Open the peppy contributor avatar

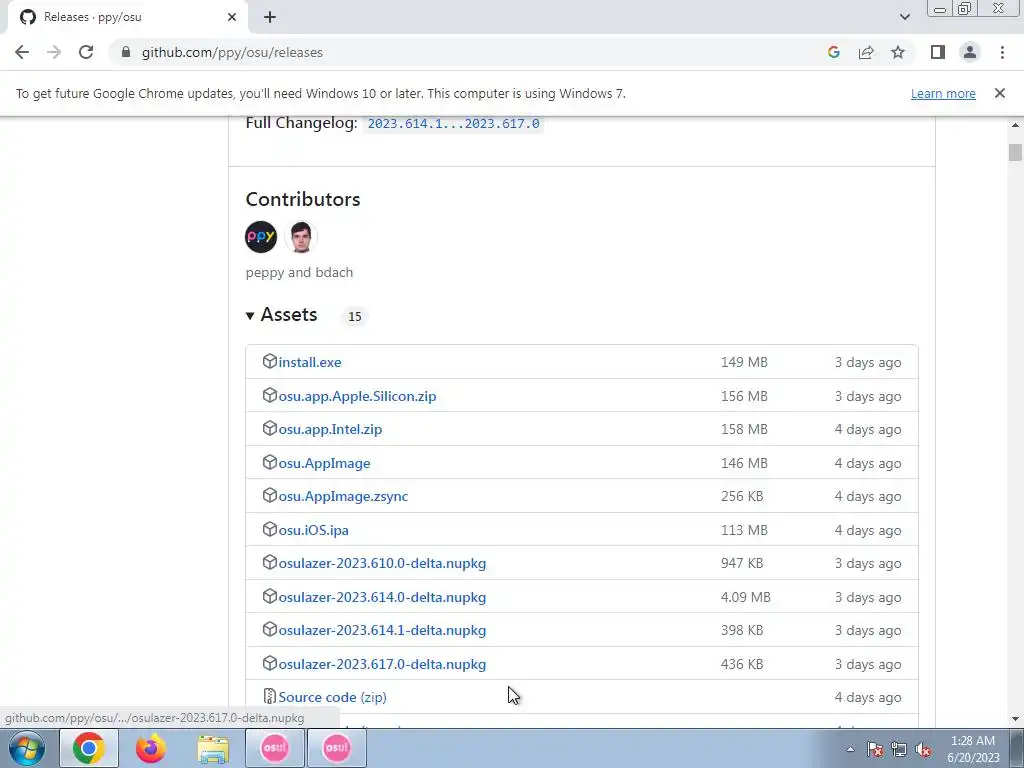click(x=261, y=236)
